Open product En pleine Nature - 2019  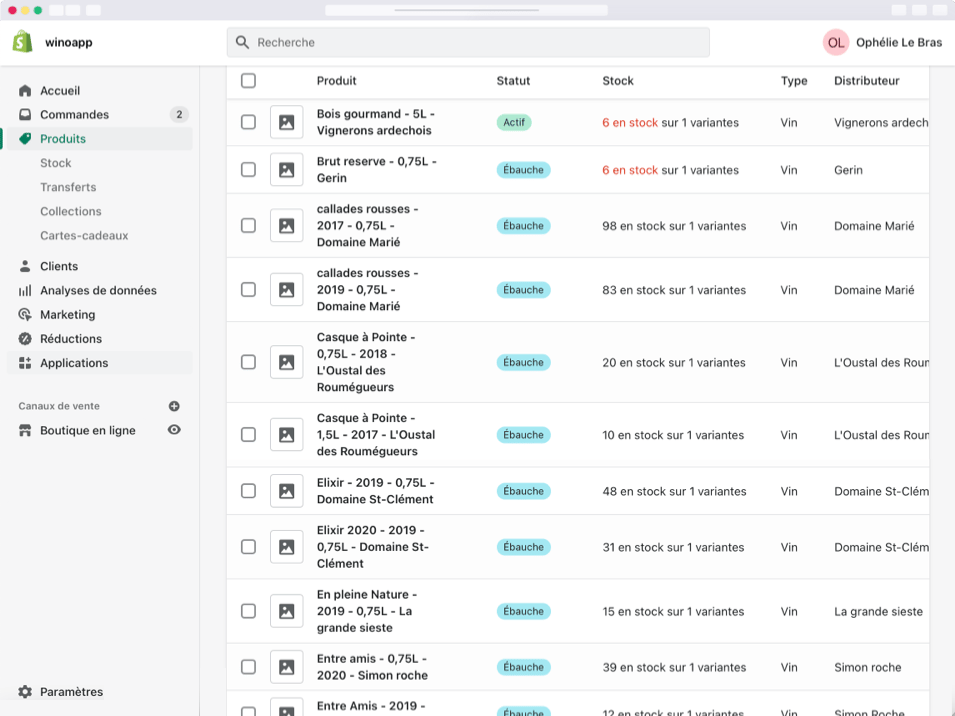(x=367, y=611)
